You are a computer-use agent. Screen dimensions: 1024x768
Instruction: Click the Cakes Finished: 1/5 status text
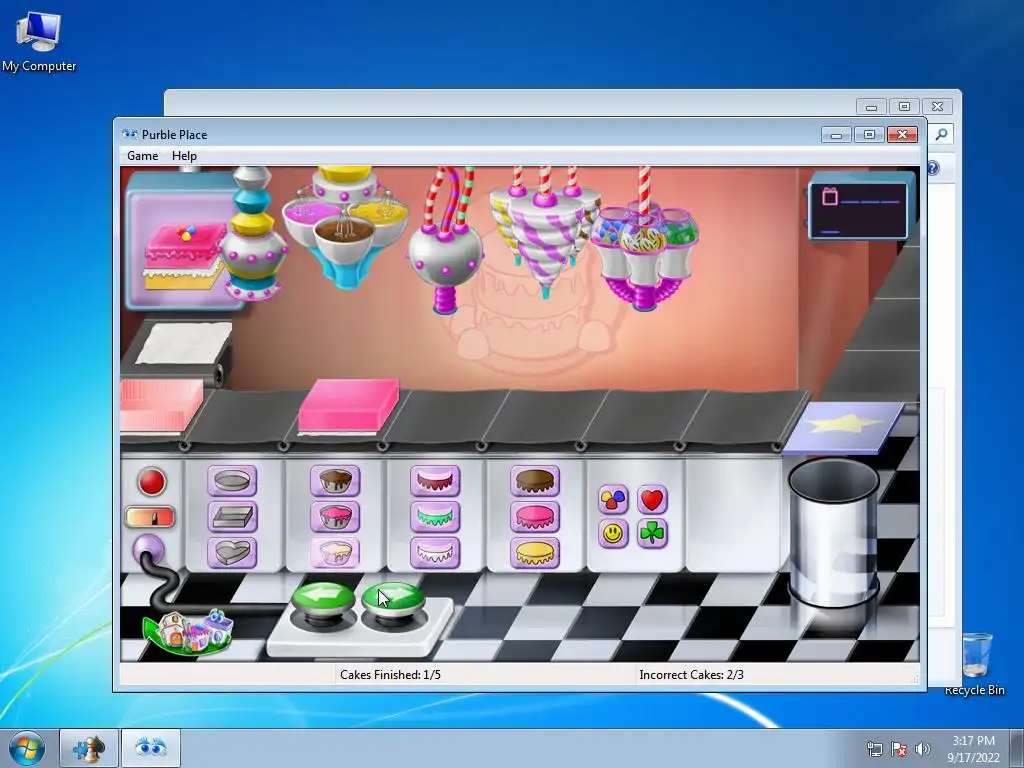point(391,675)
